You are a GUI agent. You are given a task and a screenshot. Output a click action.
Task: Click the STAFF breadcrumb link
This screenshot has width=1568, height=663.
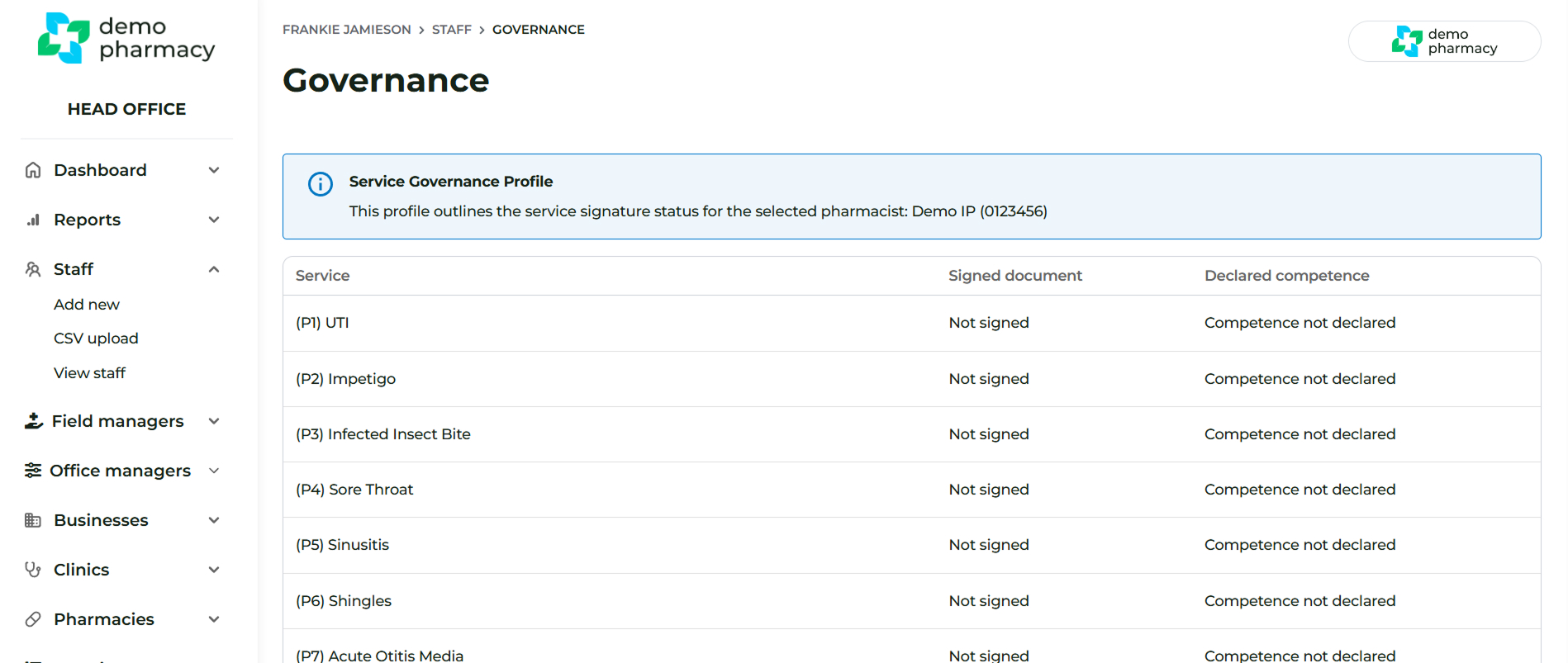pyautogui.click(x=451, y=30)
